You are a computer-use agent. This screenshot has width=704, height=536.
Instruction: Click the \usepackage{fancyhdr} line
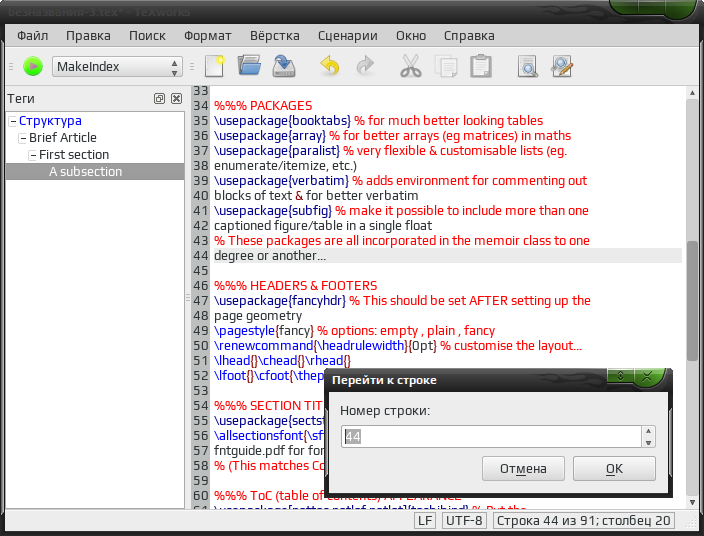(x=402, y=301)
